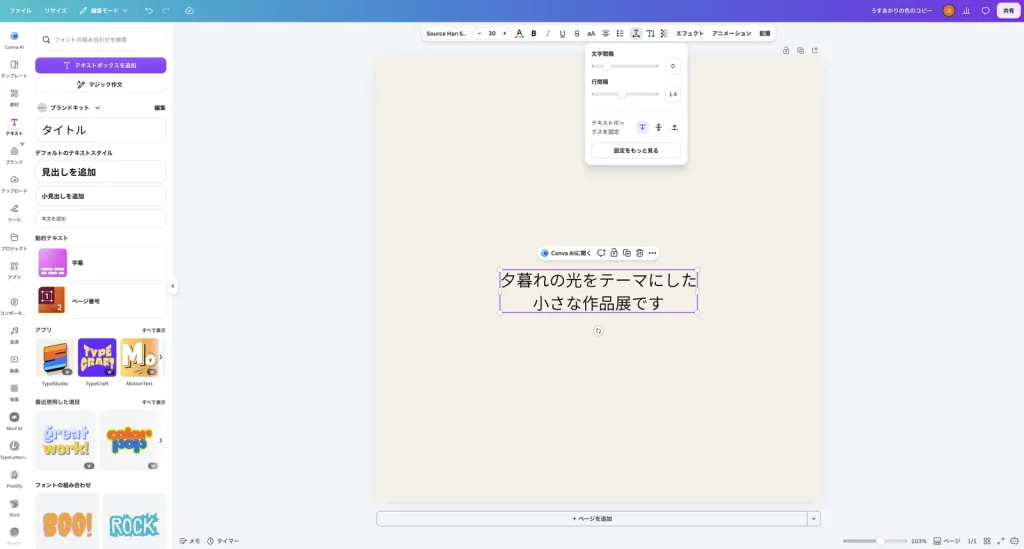Anchor text box to middle
The height and width of the screenshot is (549, 1024).
click(658, 127)
